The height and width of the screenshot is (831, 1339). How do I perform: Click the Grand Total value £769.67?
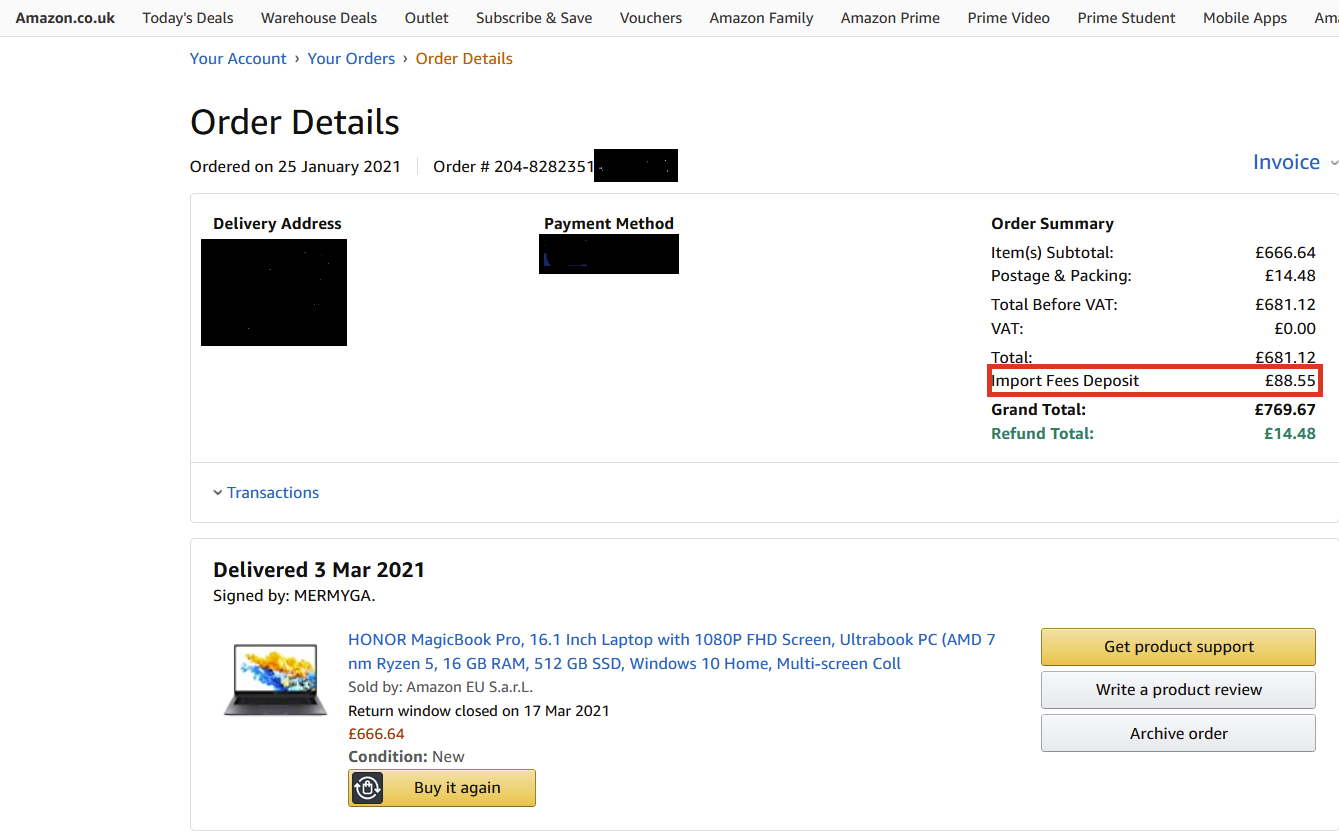pos(1285,409)
